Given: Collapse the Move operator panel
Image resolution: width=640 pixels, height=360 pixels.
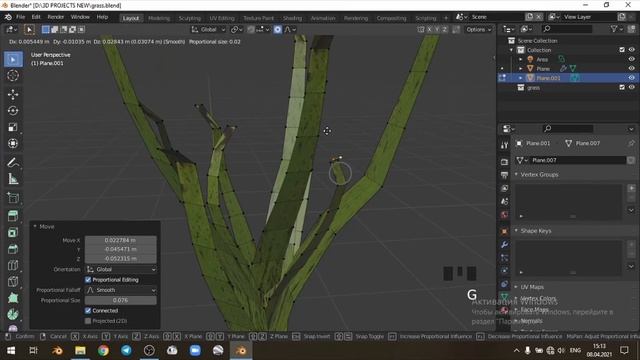Looking at the screenshot, I should pyautogui.click(x=35, y=227).
